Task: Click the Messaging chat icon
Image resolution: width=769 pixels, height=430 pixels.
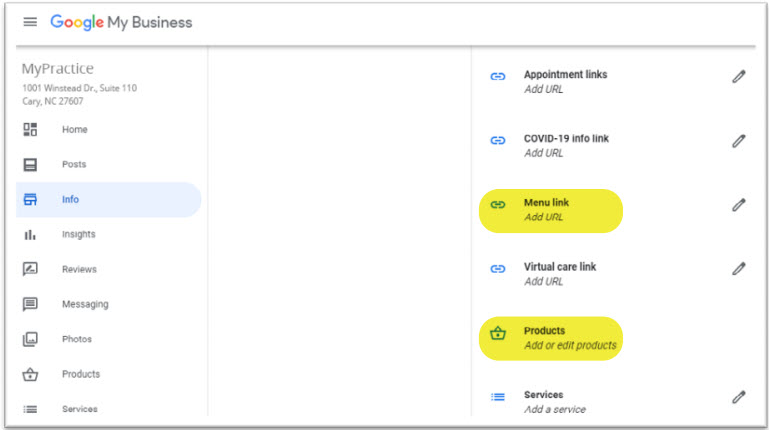Action: 30,304
